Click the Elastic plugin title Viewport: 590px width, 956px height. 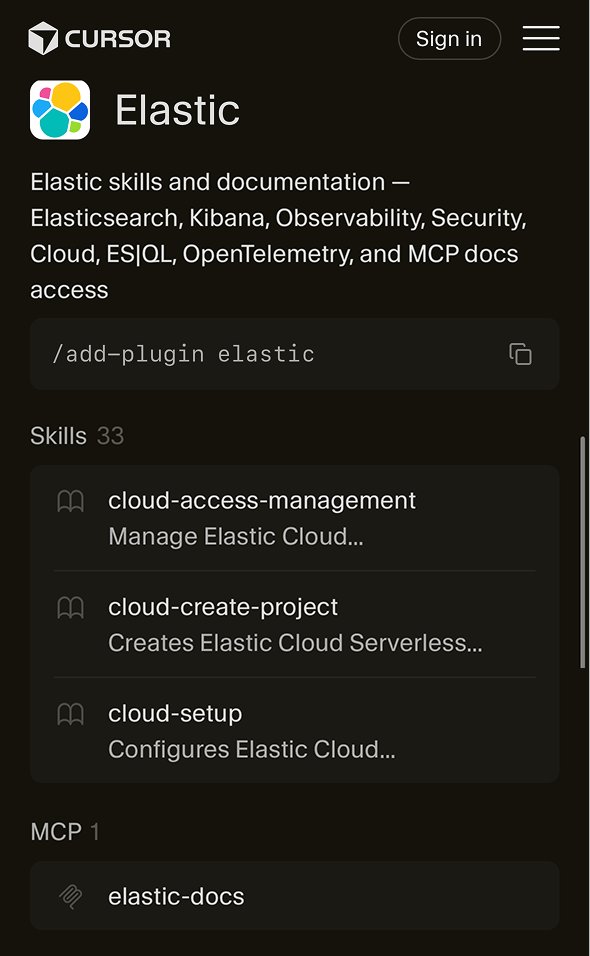[x=177, y=110]
